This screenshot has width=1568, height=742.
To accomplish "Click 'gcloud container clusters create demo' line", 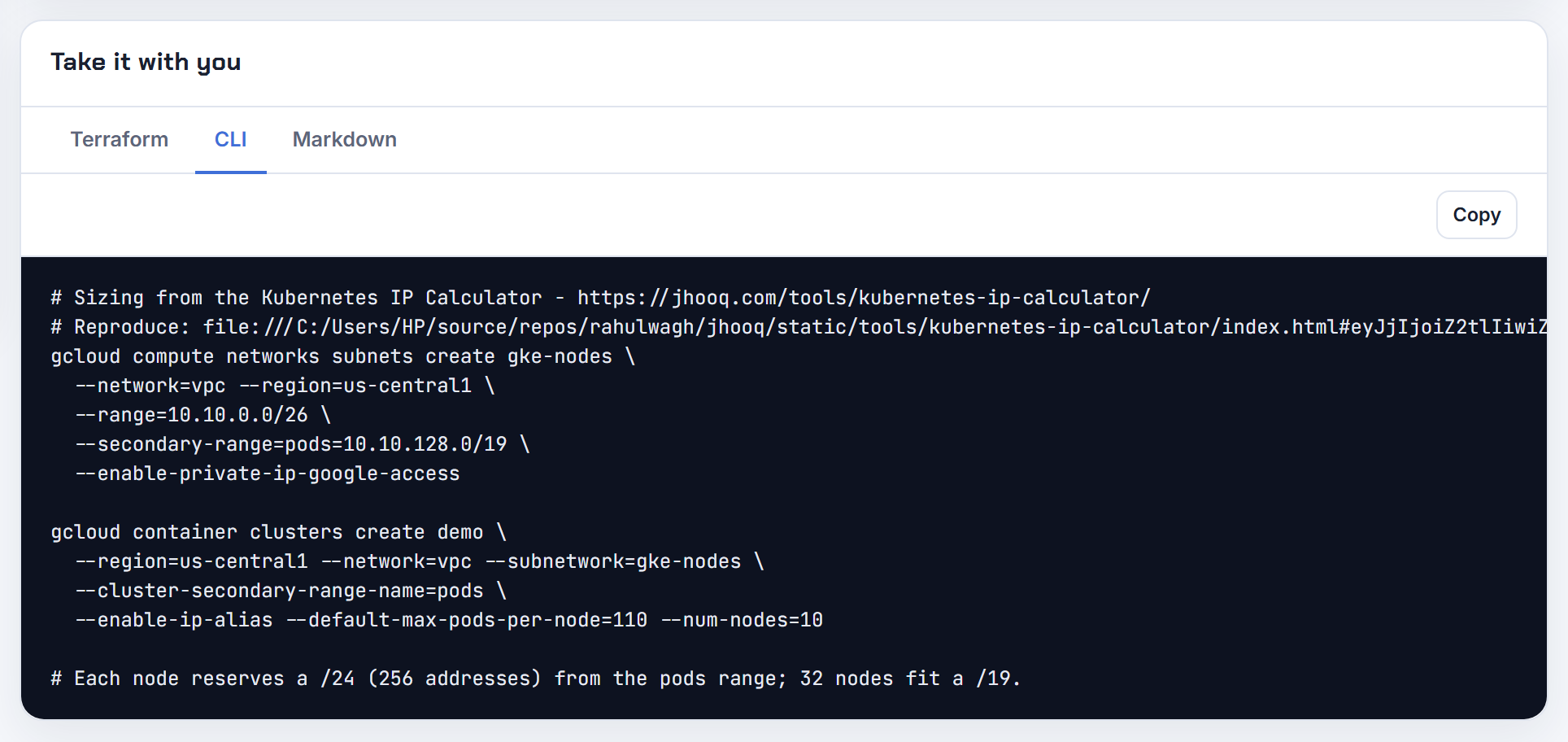I will coord(279,532).
